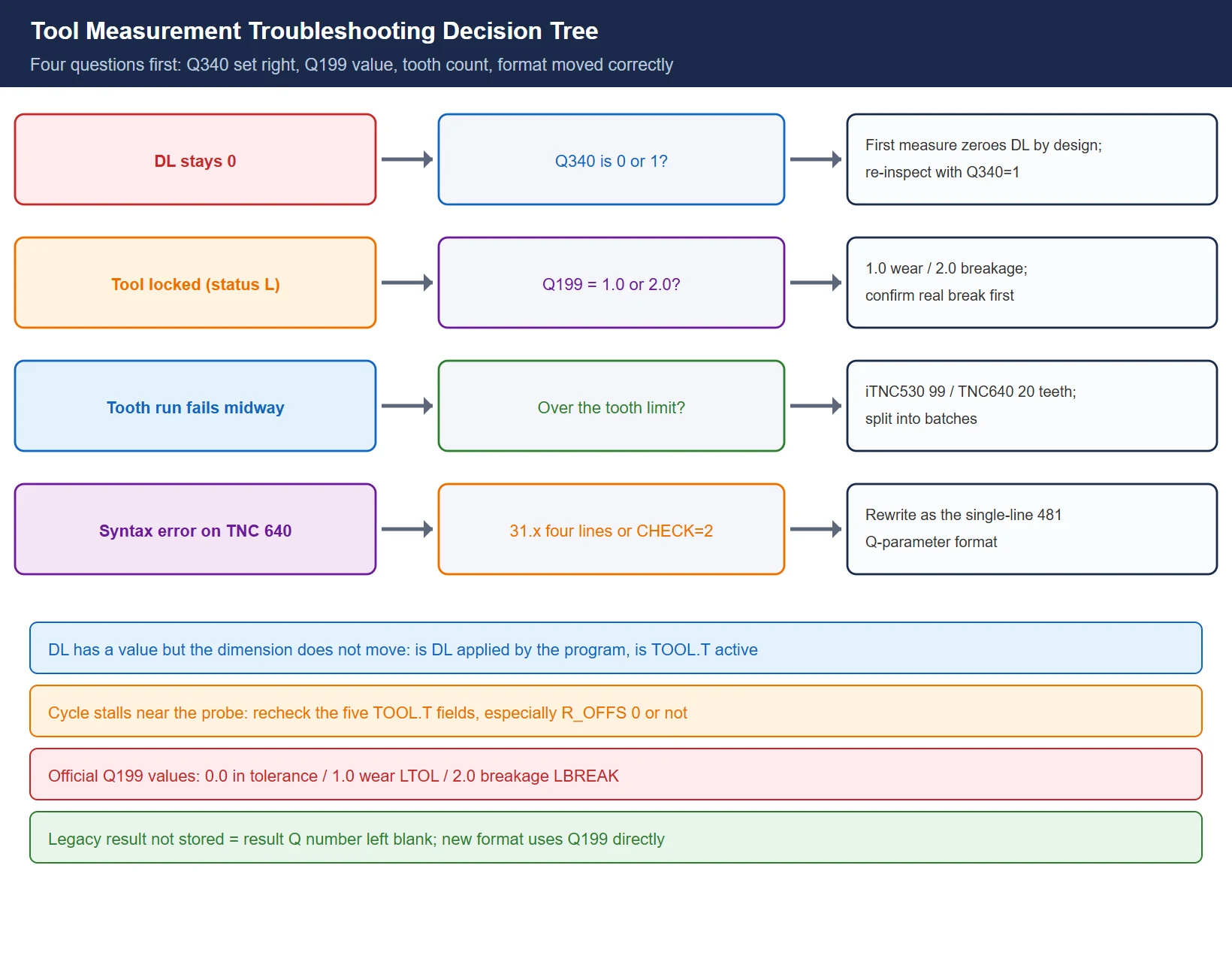Viewport: 1232px width, 962px height.
Task: Click 're-inspect with Q340=1' text
Action: coord(942,172)
